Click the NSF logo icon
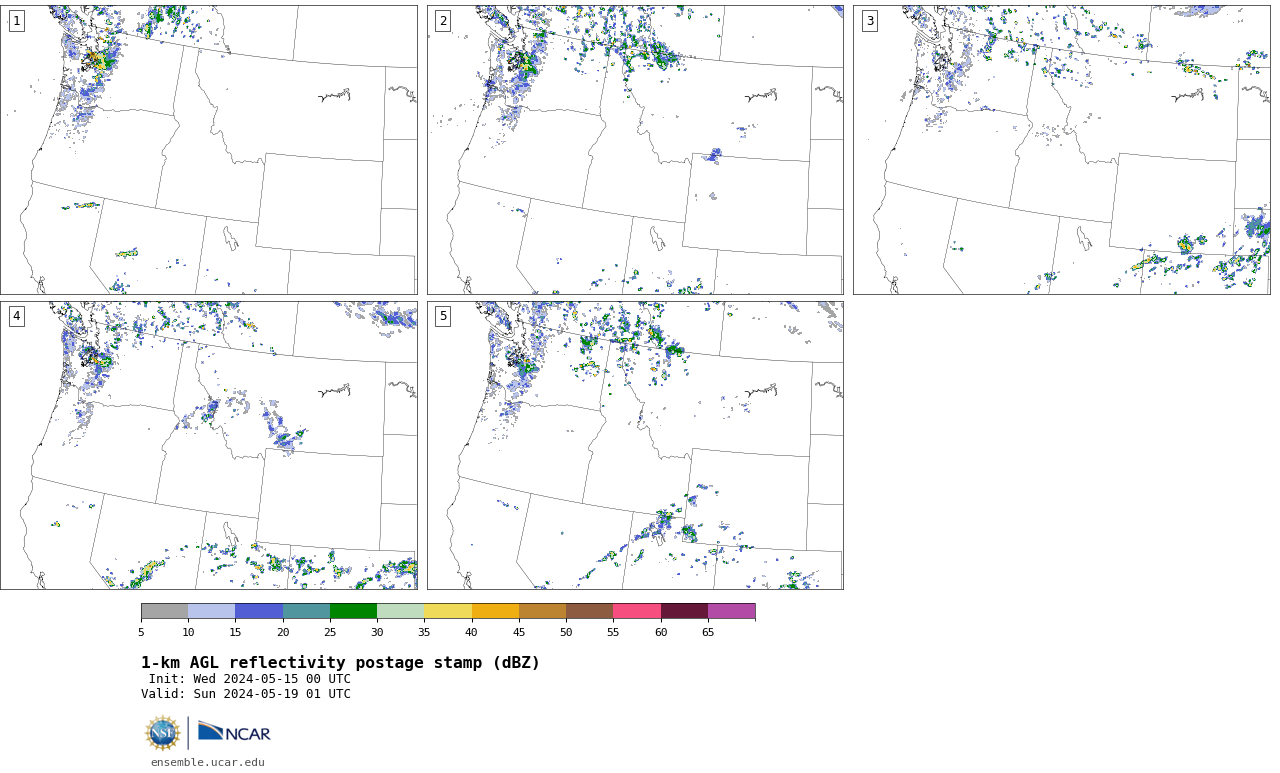The height and width of the screenshot is (773, 1280). tap(163, 733)
